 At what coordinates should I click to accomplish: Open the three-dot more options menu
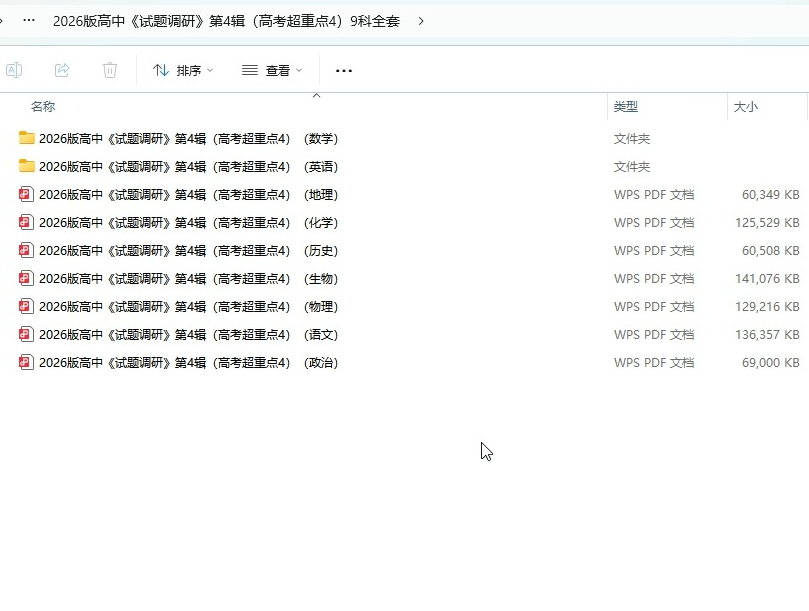344,71
